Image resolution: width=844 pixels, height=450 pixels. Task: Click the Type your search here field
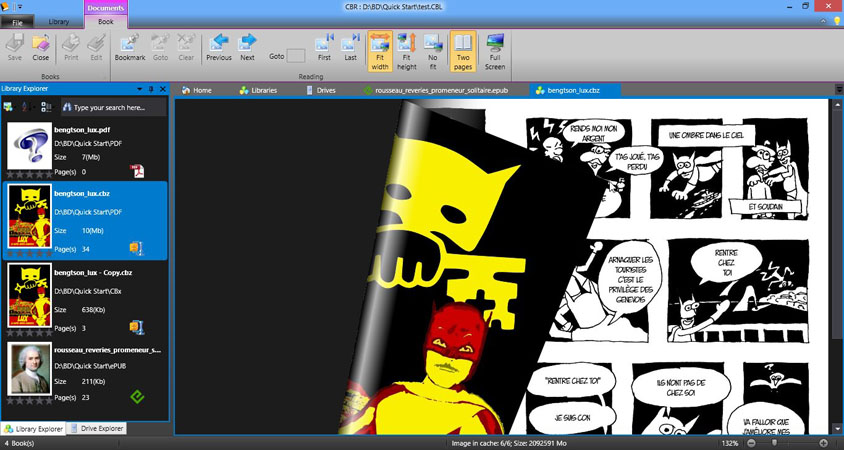114,107
